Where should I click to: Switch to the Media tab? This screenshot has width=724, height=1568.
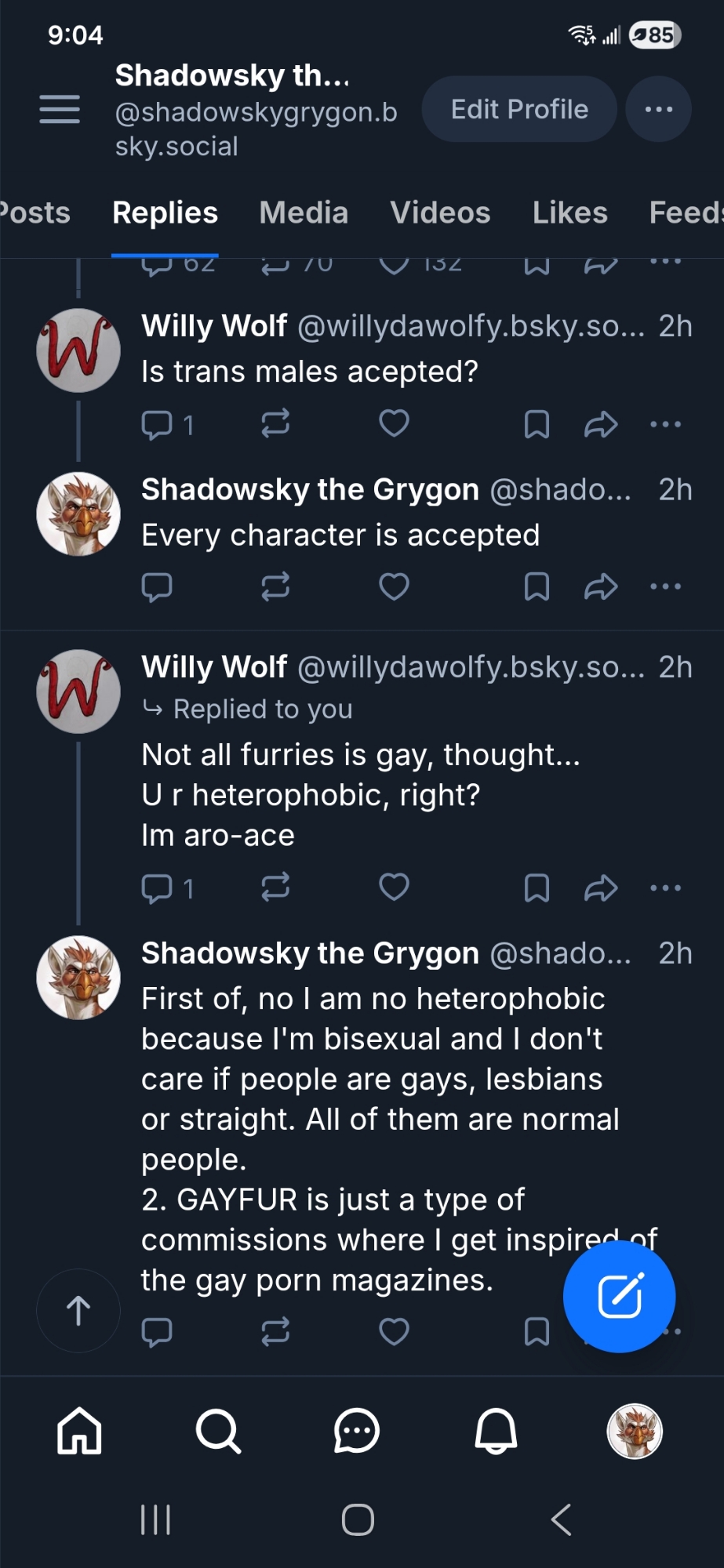[x=304, y=212]
